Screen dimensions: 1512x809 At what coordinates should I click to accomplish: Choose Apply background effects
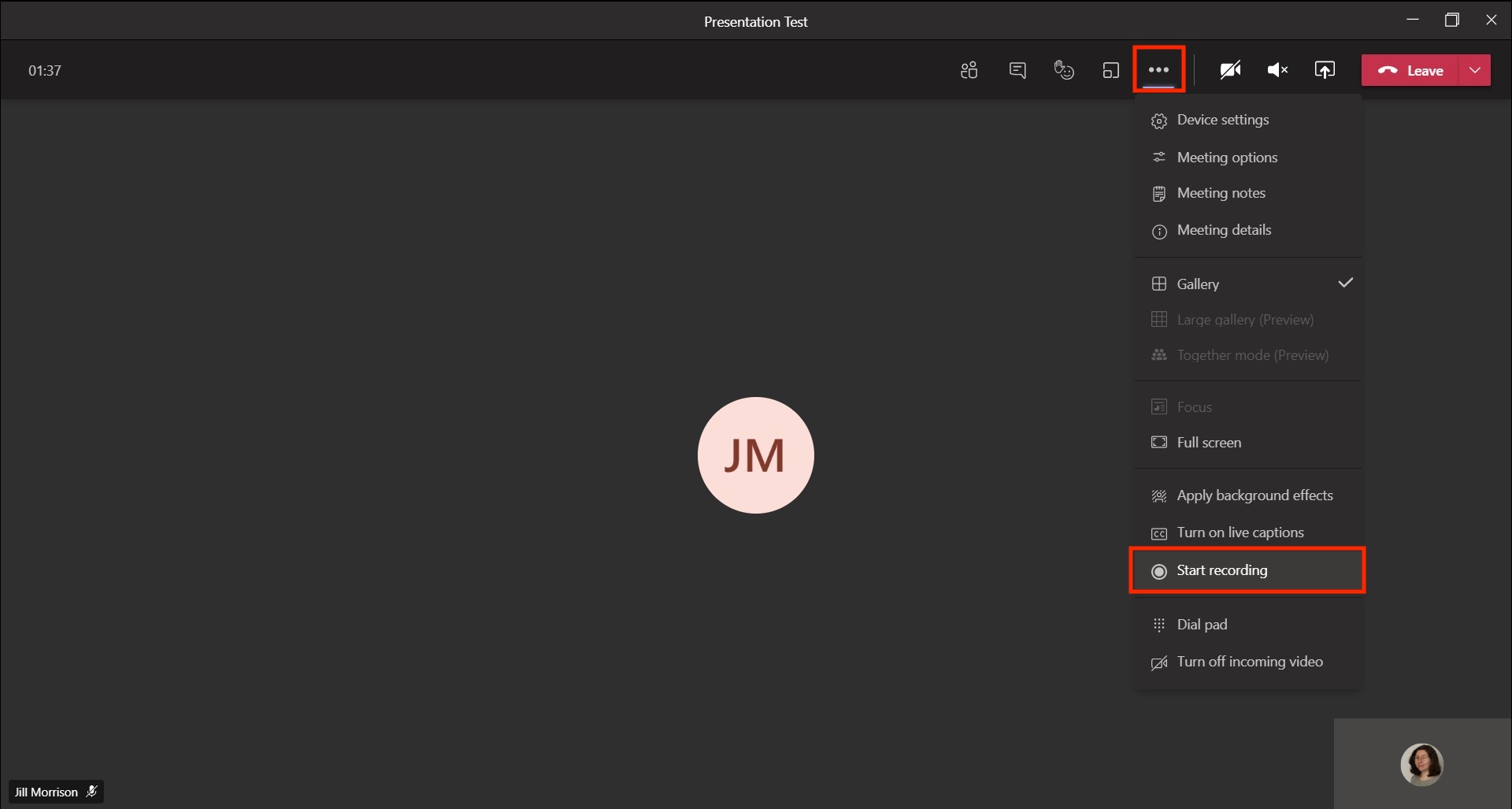[1254, 495]
